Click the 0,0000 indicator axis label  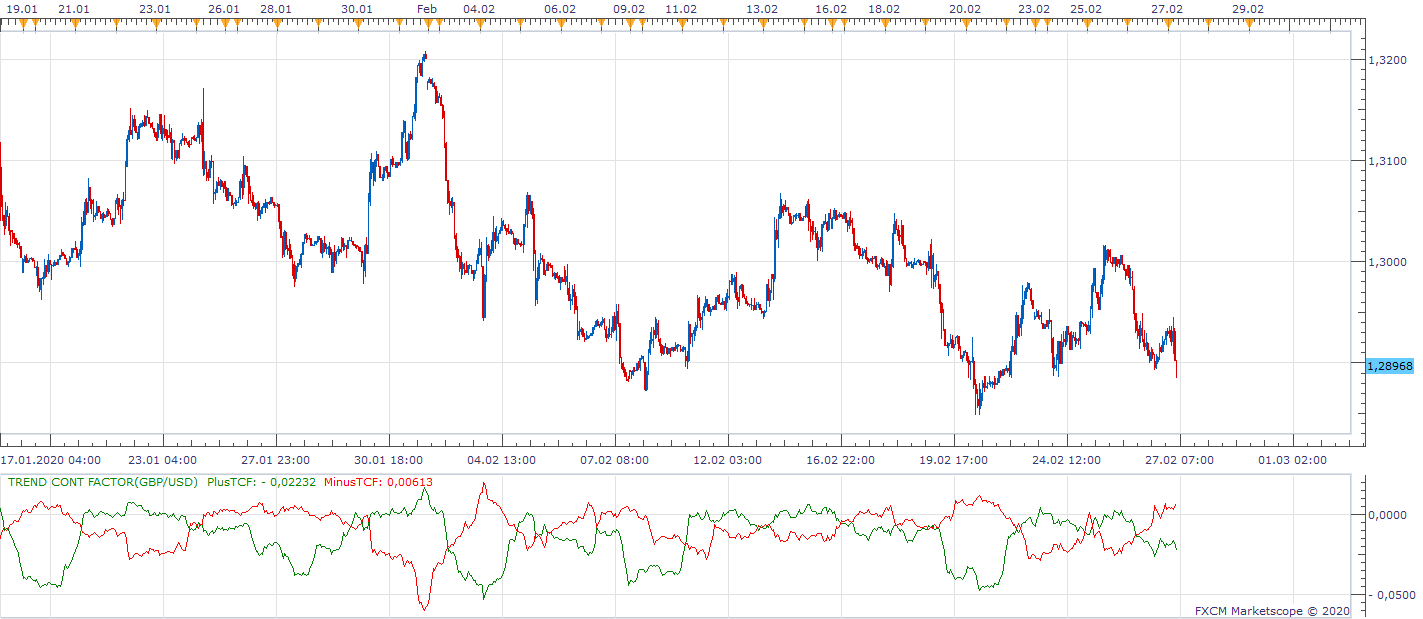(x=1387, y=514)
